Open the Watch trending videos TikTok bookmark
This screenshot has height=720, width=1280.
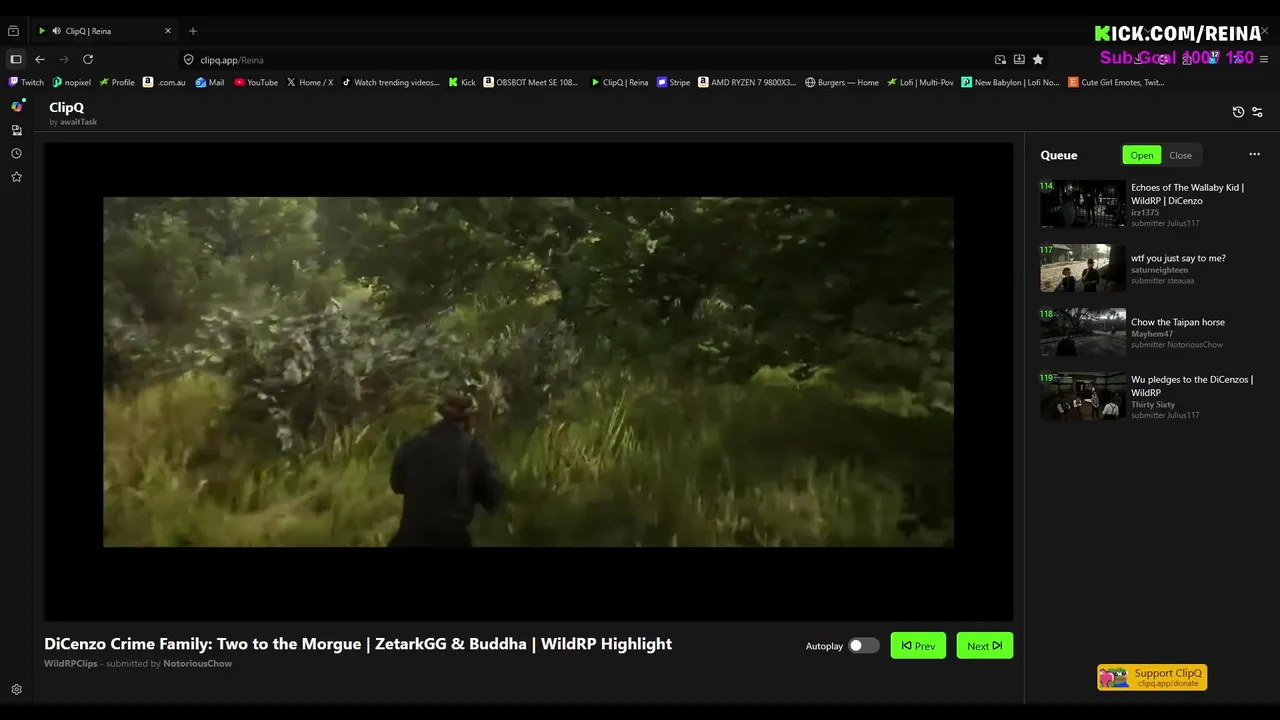coord(390,82)
